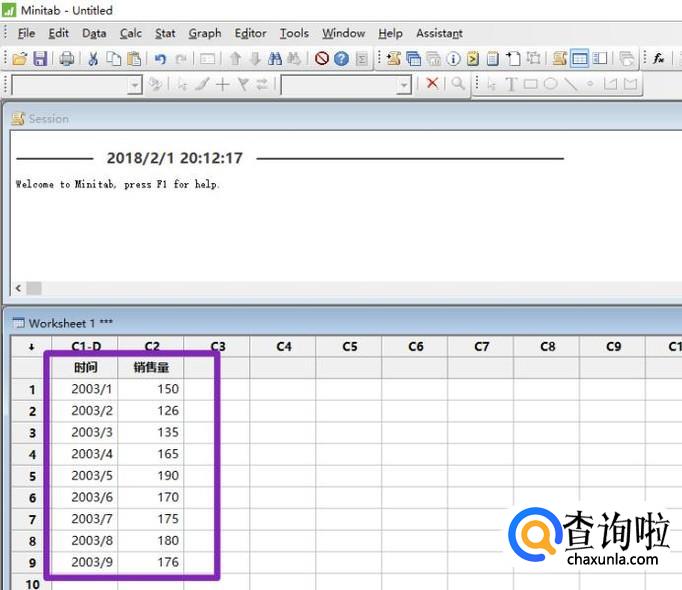
Task: Open Help with the blue question mark
Action: [x=341, y=58]
